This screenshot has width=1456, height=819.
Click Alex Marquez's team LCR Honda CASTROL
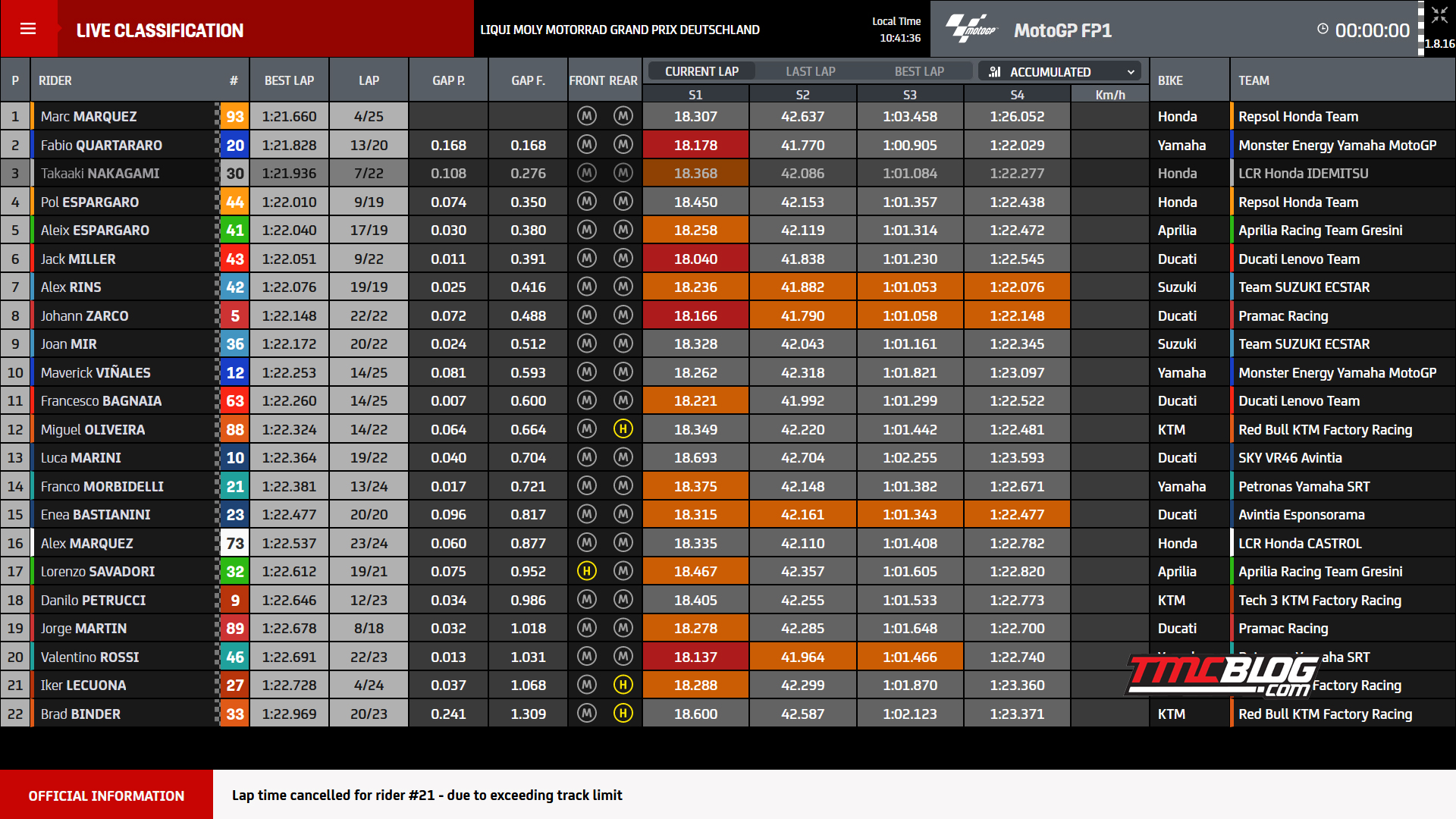1300,543
